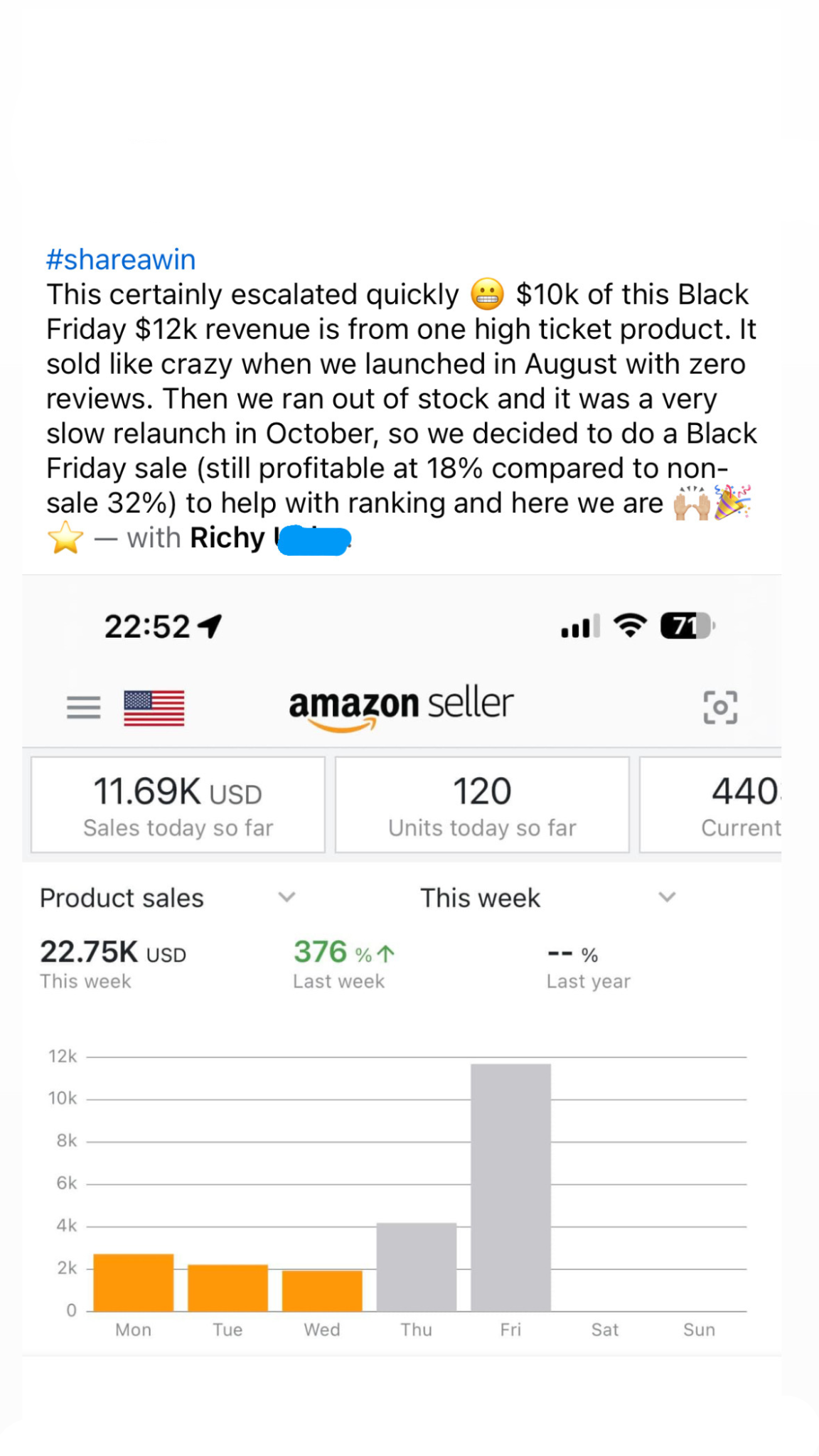819x1456 pixels.
Task: Tap the orange Wednesday sales bar
Action: point(322,1290)
